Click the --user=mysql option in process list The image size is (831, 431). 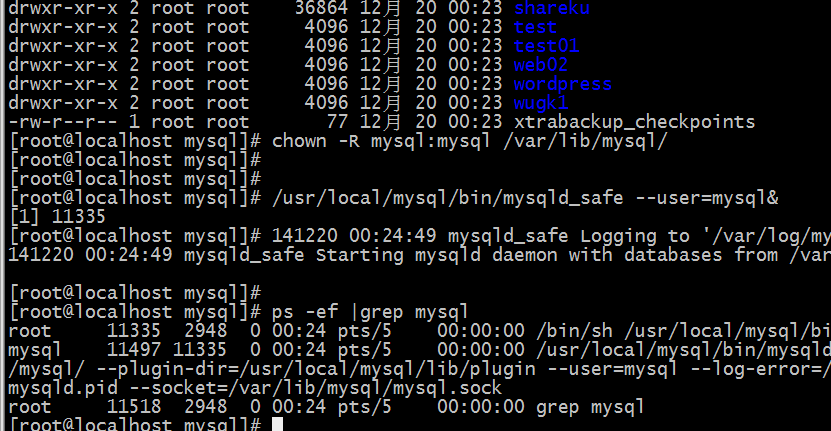pos(613,369)
